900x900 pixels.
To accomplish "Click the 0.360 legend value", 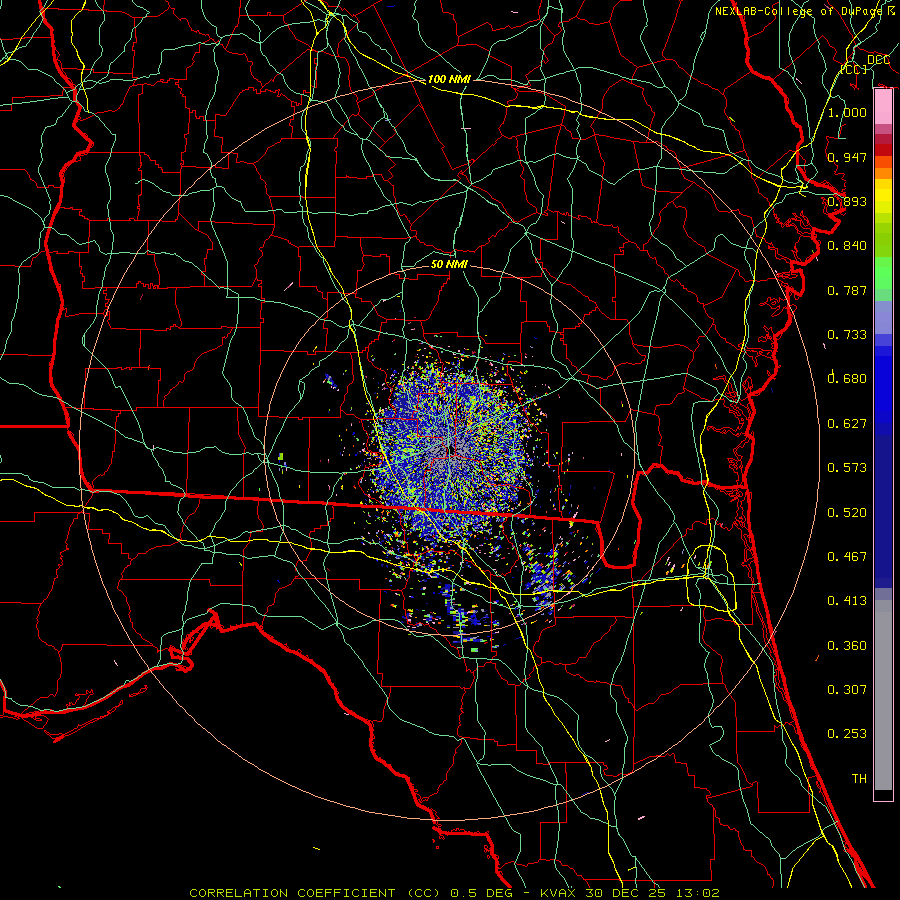I will pos(847,645).
